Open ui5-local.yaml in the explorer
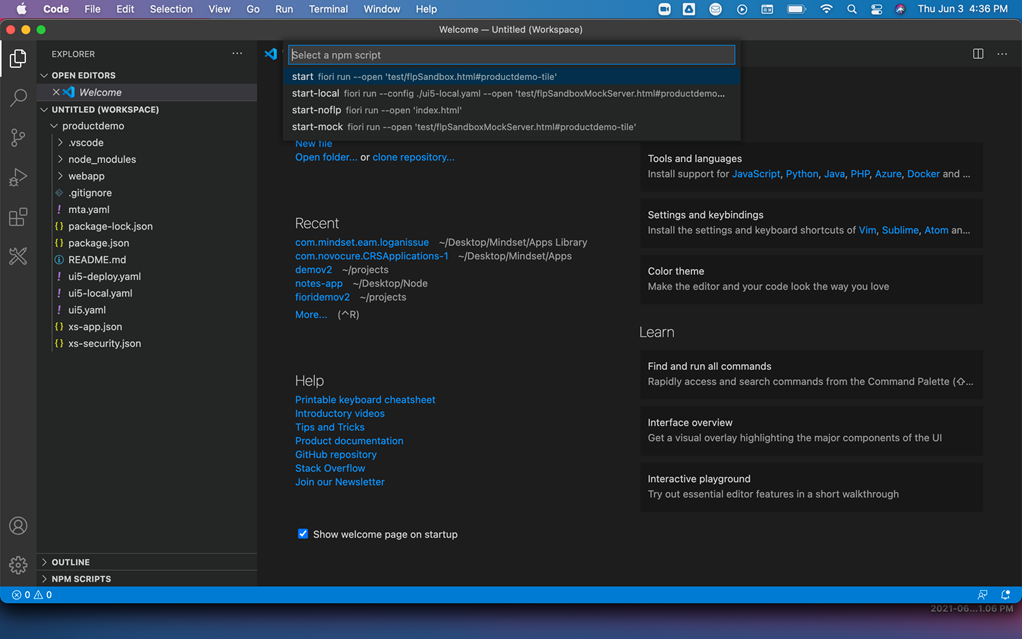The image size is (1022, 639). tap(100, 293)
